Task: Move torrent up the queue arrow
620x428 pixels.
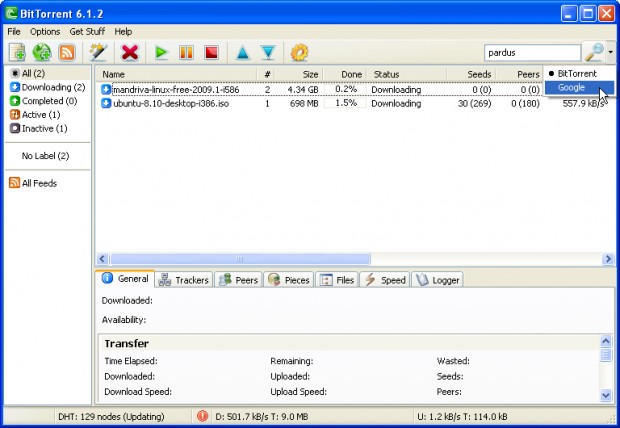Action: pos(243,52)
